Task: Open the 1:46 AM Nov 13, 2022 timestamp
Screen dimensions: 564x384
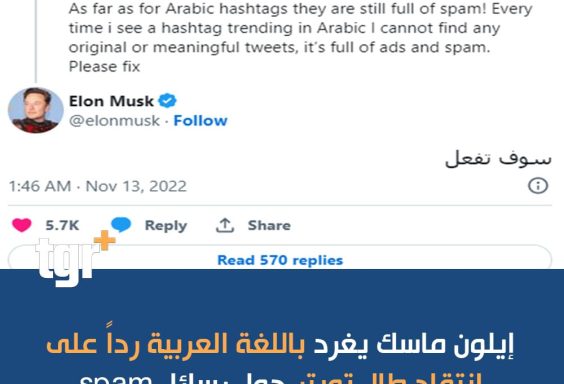Action: click(97, 186)
